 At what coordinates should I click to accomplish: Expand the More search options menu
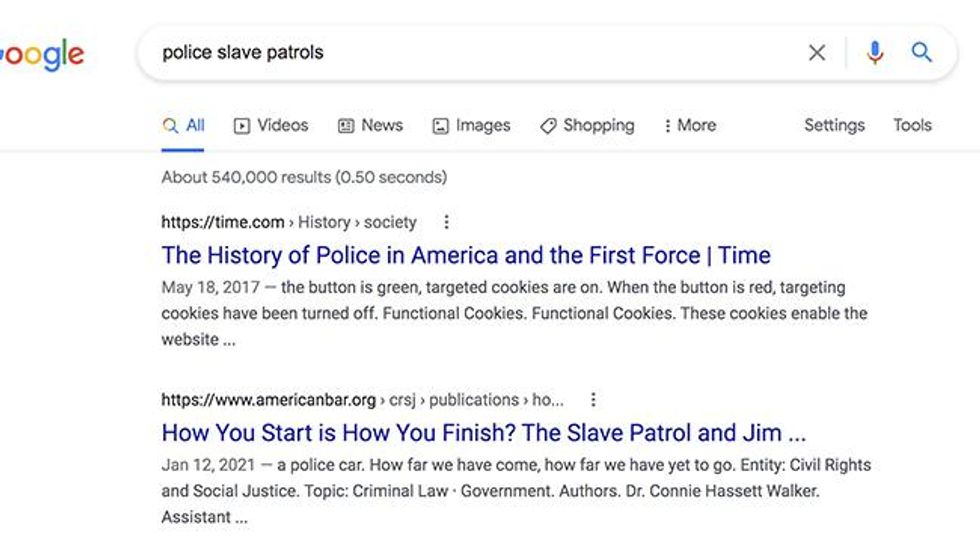(690, 126)
